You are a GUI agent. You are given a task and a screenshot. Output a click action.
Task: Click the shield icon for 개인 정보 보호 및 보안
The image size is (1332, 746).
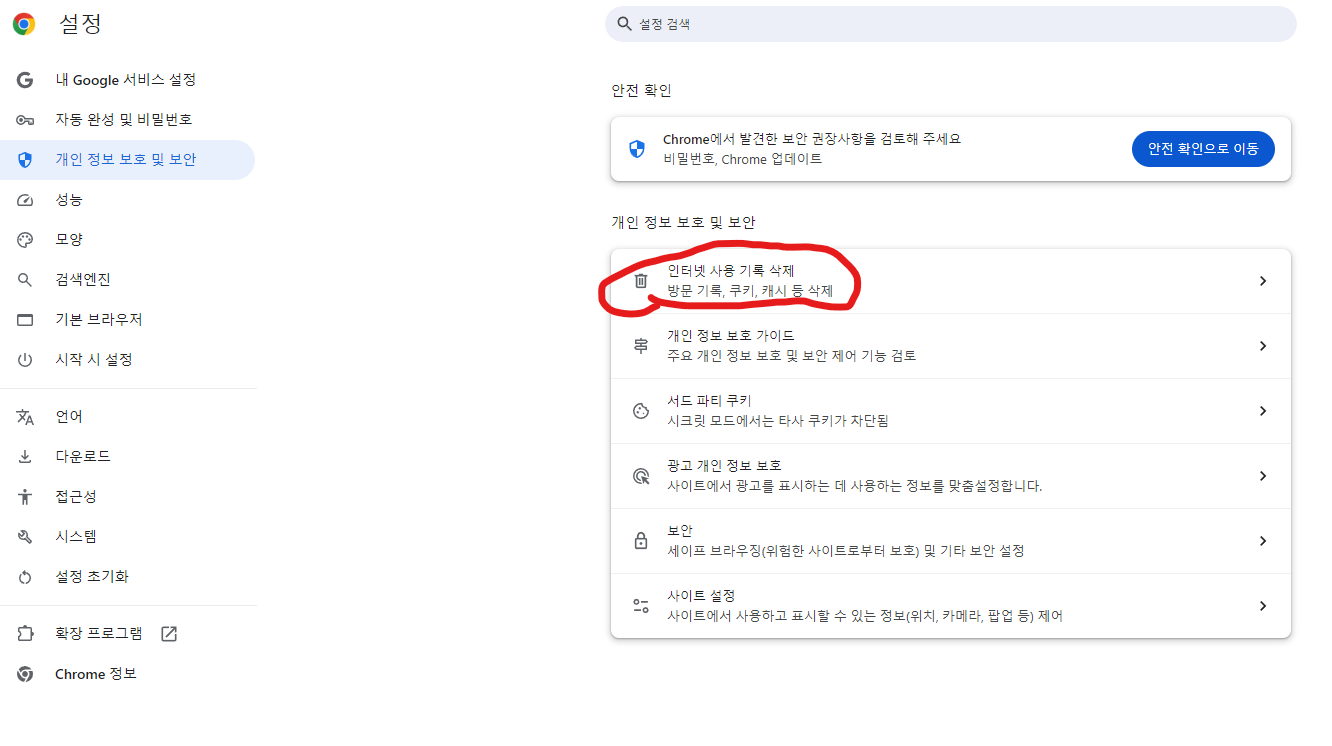pyautogui.click(x=25, y=160)
